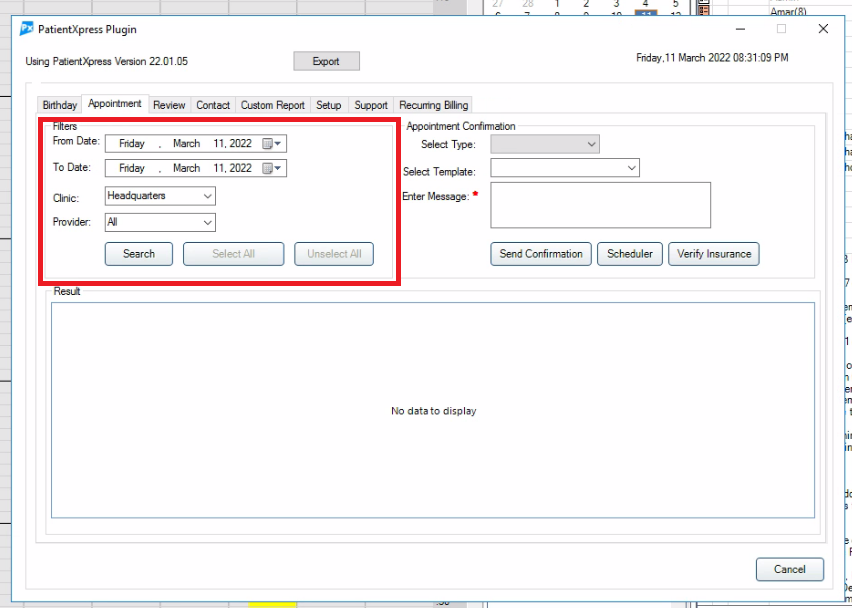Click the Verify Insurance button
This screenshot has height=608, width=852.
click(x=713, y=254)
